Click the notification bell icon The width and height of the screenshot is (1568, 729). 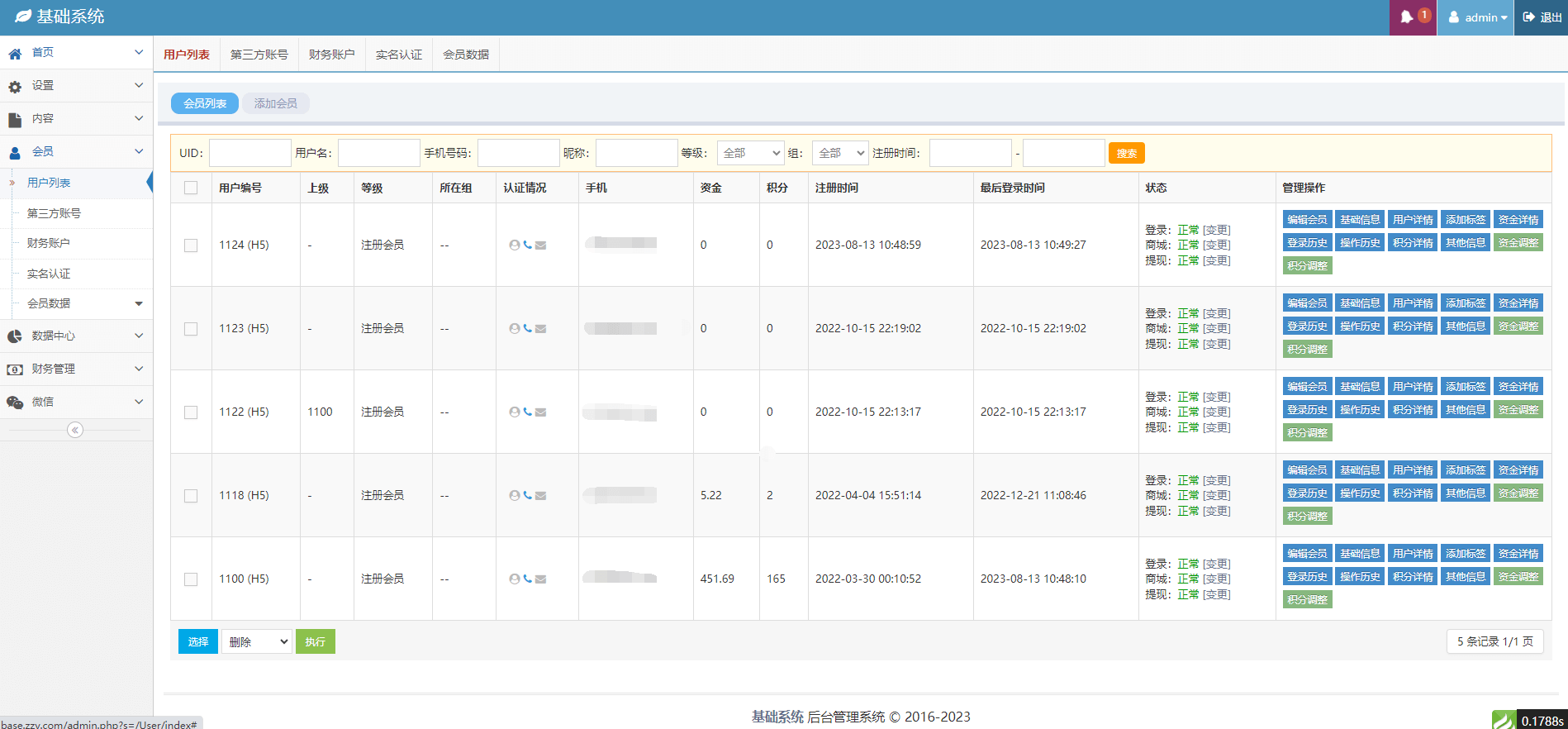coord(1407,17)
